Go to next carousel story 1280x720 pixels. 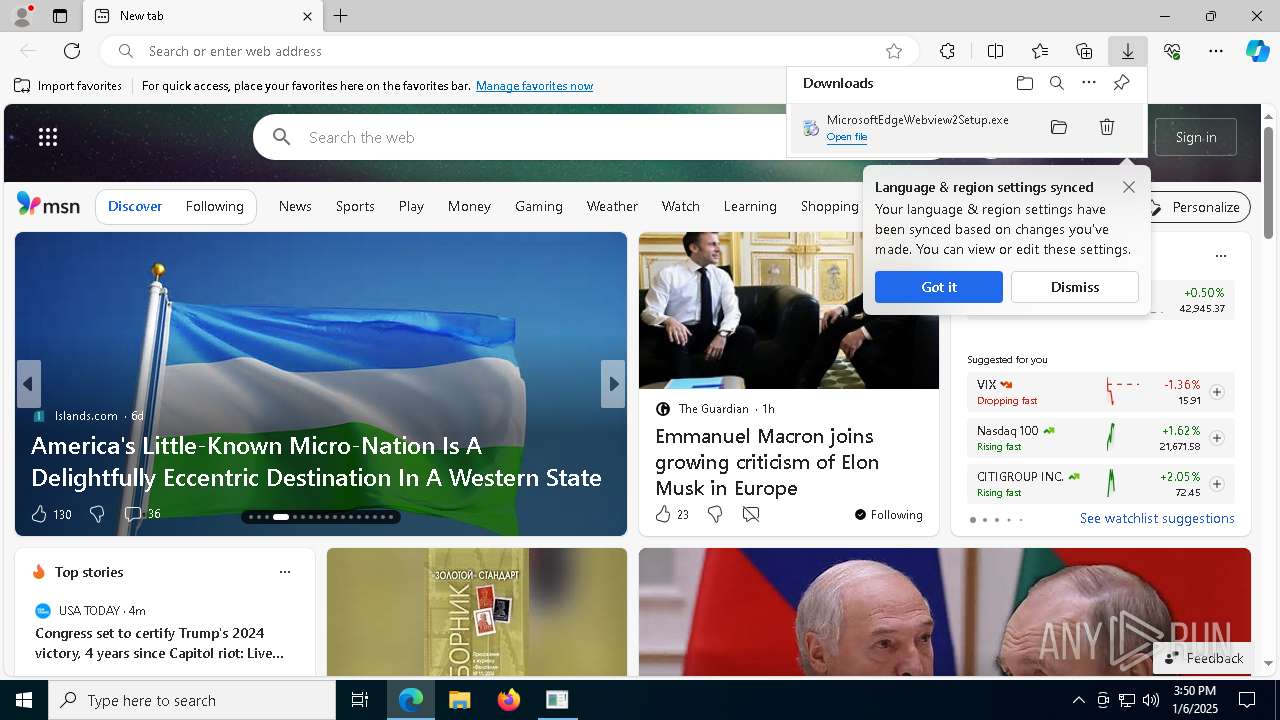click(613, 384)
